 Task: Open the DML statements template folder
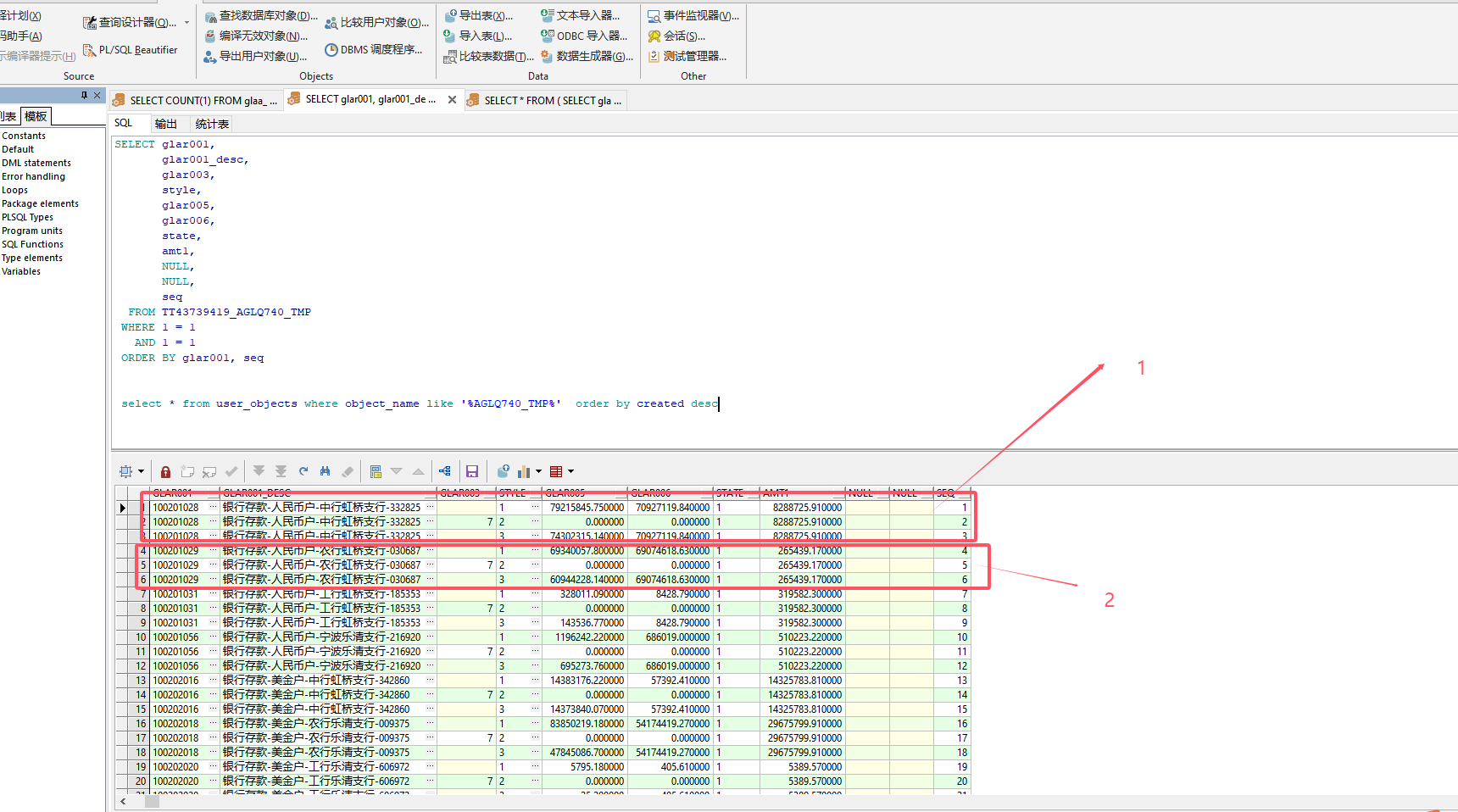click(36, 163)
